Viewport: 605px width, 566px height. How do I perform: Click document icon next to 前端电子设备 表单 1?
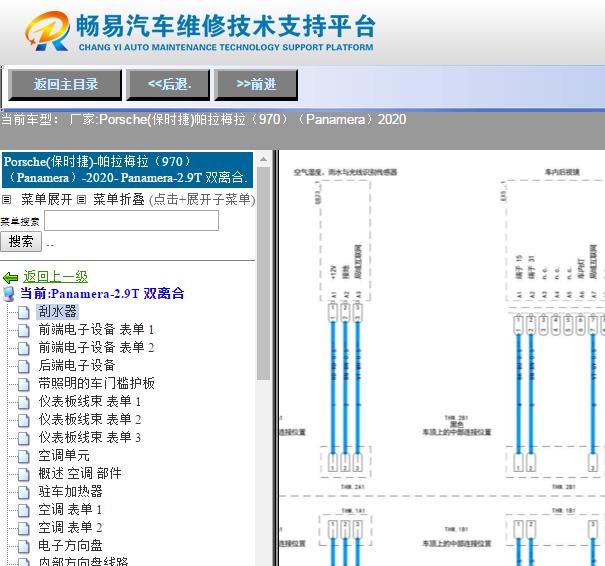coord(24,330)
